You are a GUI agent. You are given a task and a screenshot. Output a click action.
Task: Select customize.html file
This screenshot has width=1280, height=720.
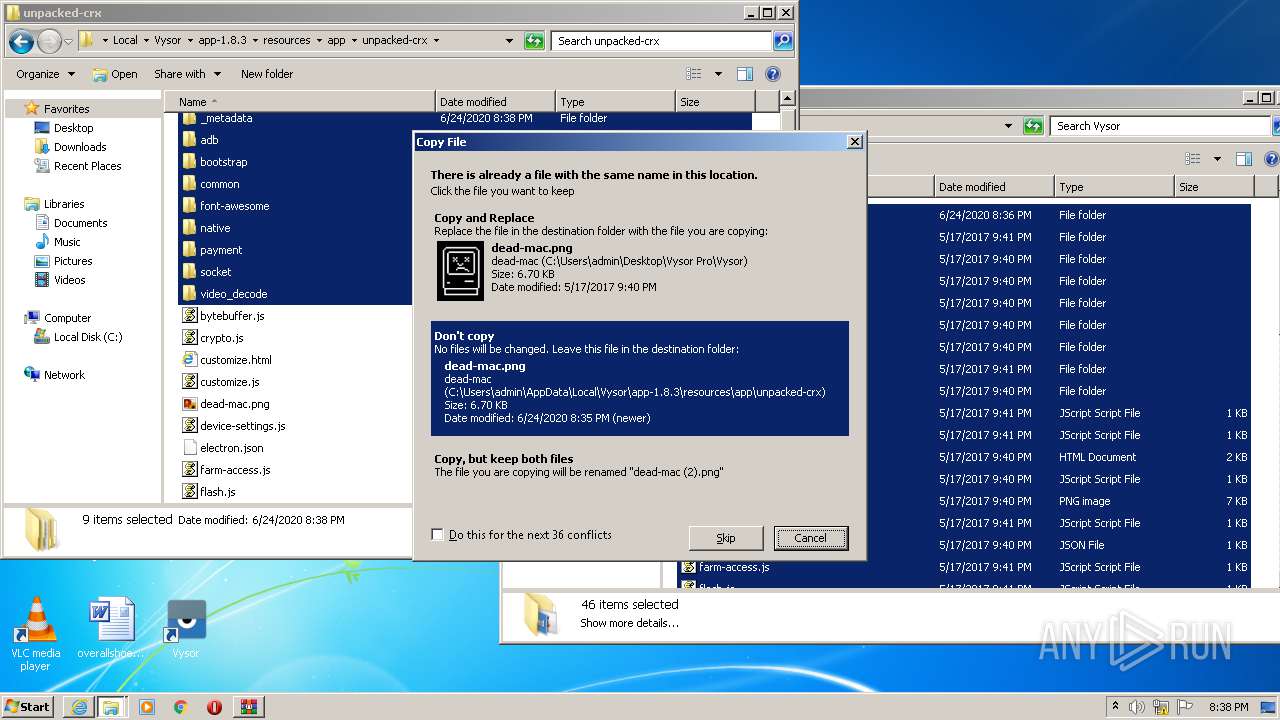tap(235, 360)
